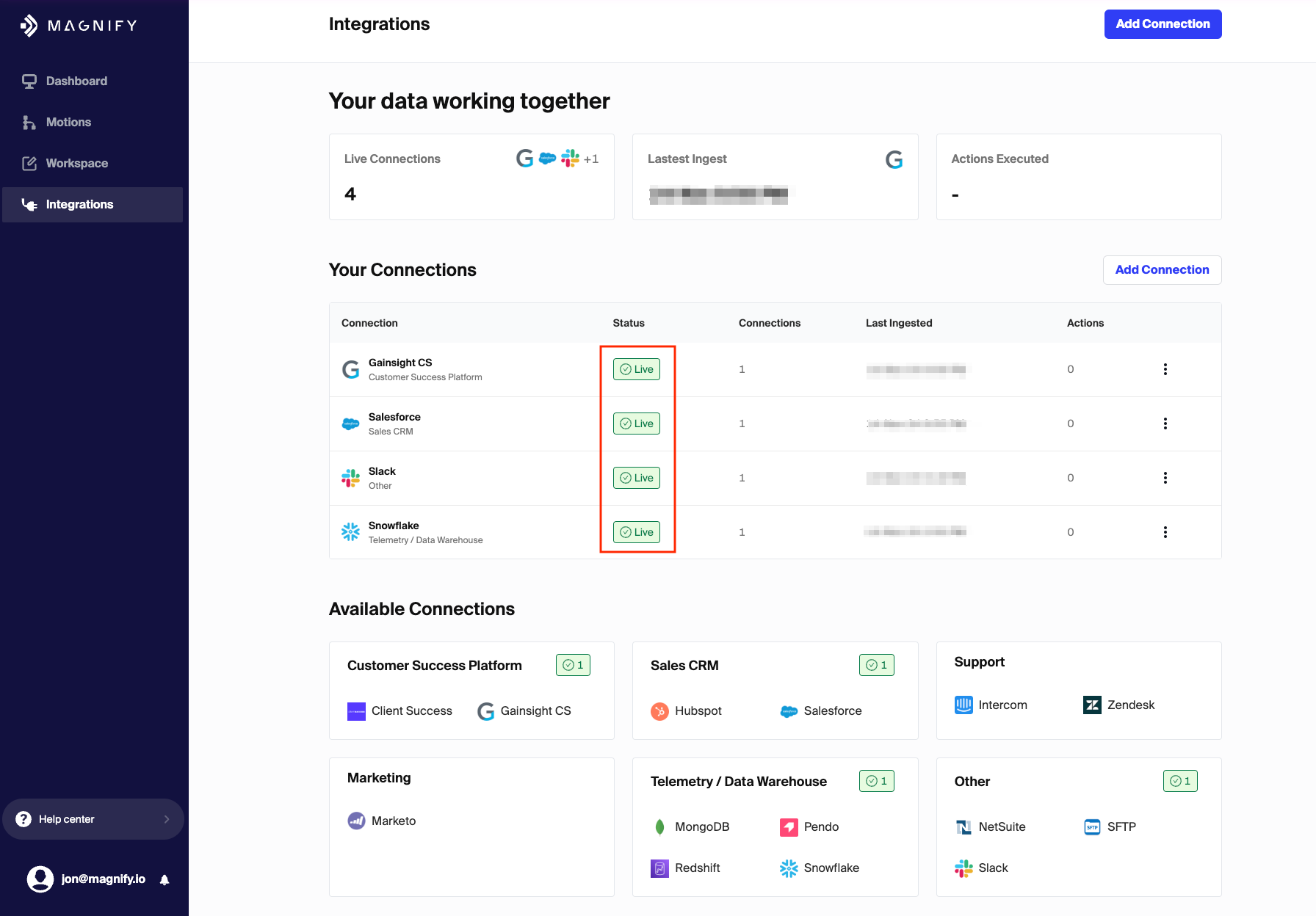Click the Marketo icon under Marketing
This screenshot has height=916, width=1316.
(356, 821)
